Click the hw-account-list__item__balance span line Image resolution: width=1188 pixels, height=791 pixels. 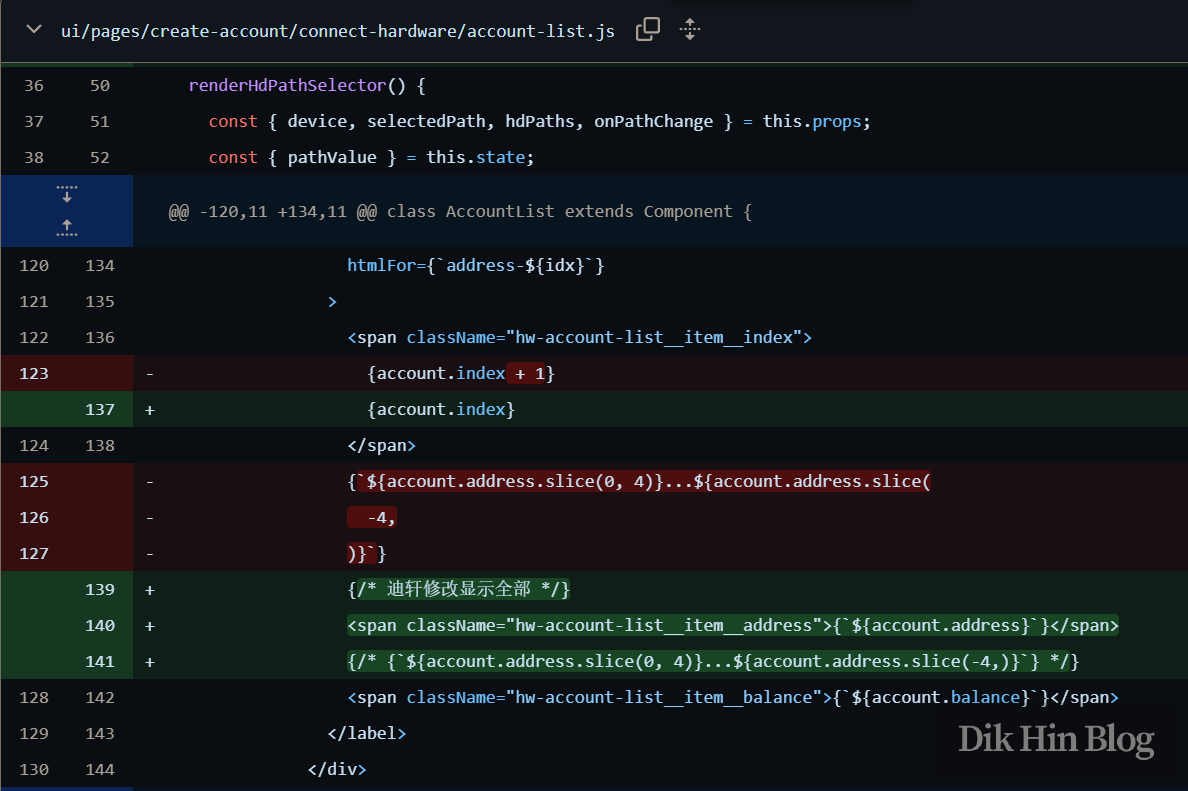[x=732, y=697]
